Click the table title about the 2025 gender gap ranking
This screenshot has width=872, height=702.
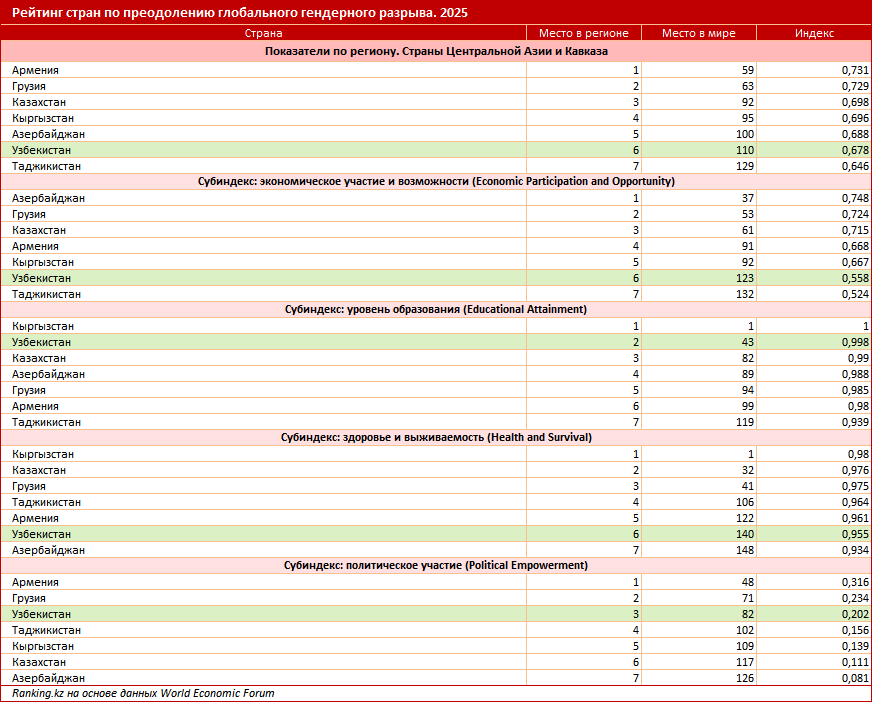[x=239, y=13]
